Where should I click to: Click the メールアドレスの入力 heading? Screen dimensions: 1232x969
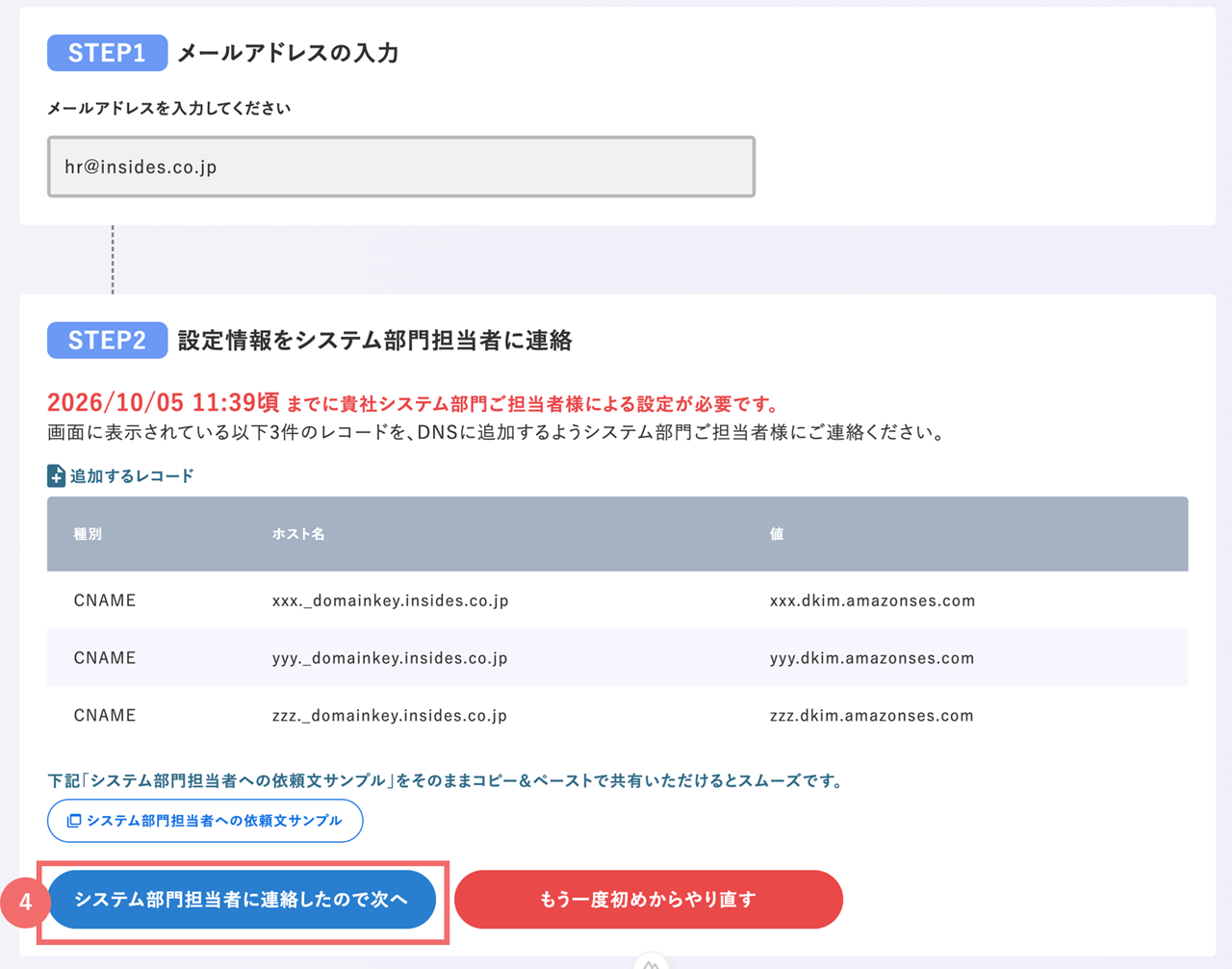(x=288, y=53)
